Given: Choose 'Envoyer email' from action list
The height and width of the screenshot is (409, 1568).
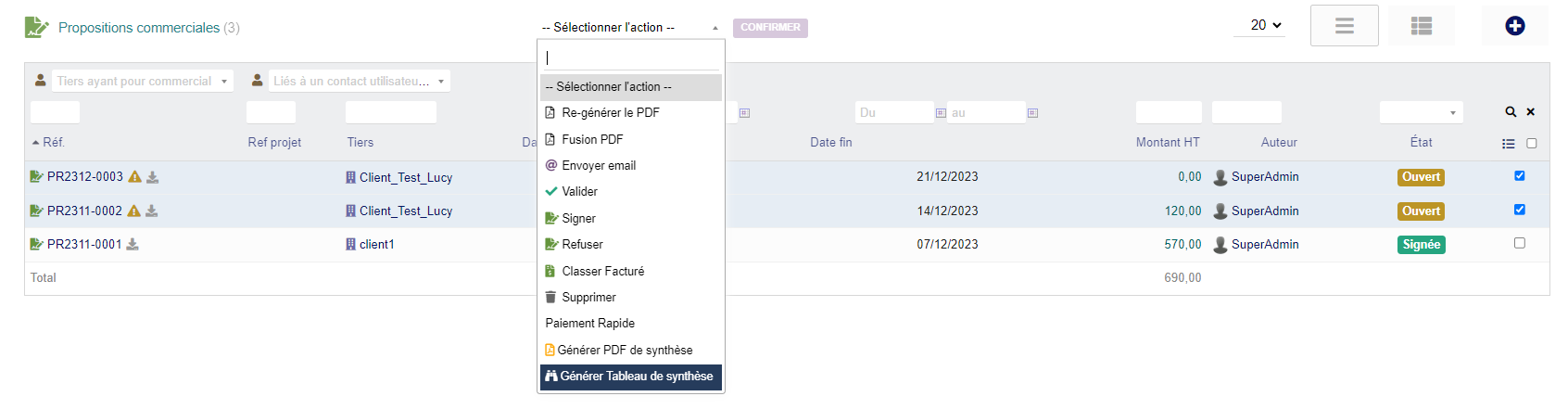Looking at the screenshot, I should coord(599,166).
